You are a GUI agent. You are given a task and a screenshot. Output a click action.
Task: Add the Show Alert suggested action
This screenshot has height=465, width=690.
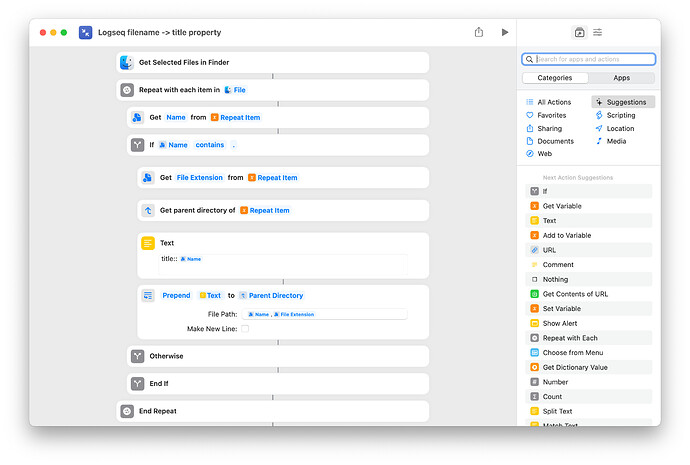(x=589, y=323)
